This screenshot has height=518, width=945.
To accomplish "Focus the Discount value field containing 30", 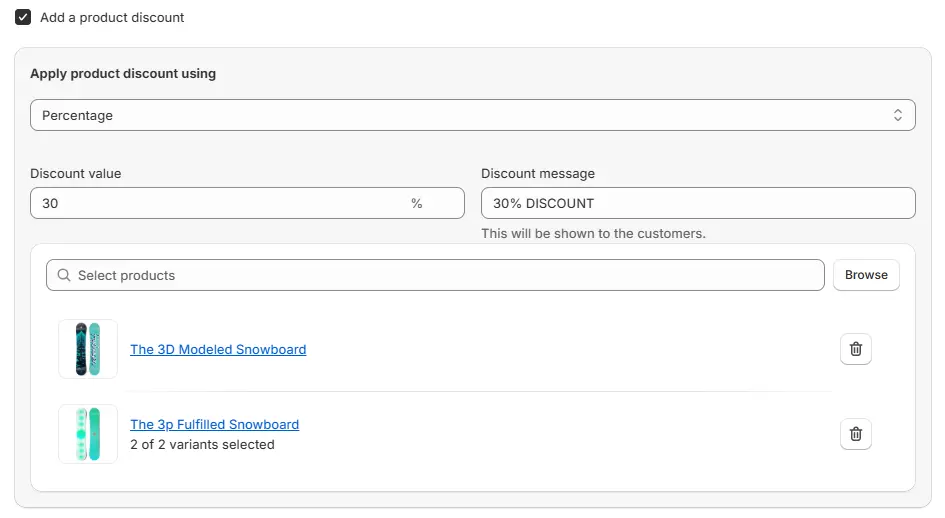I will pos(220,203).
